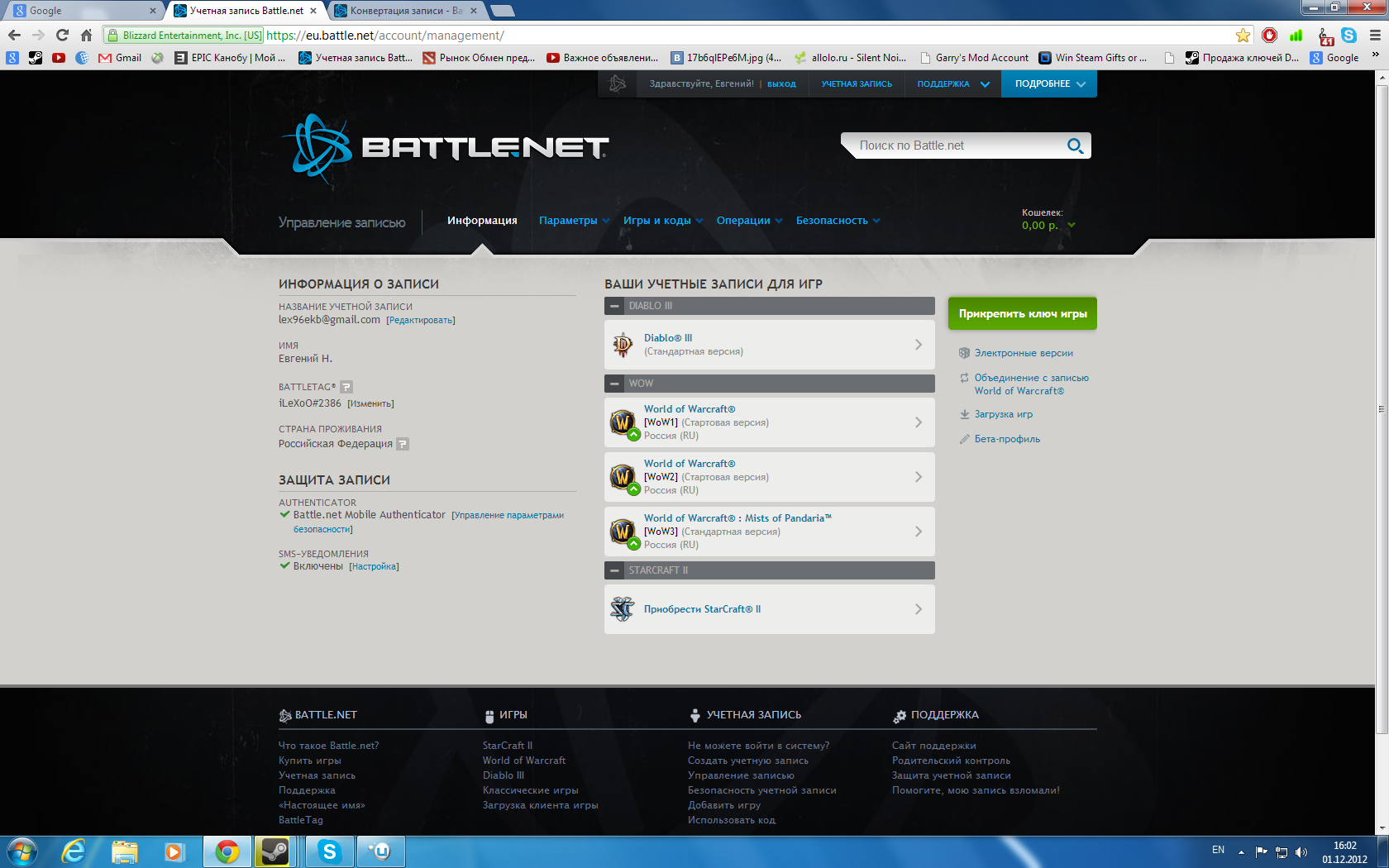The height and width of the screenshot is (868, 1389).
Task: Click the WoW2 World of Warcraft icon
Action: pyautogui.click(x=623, y=477)
